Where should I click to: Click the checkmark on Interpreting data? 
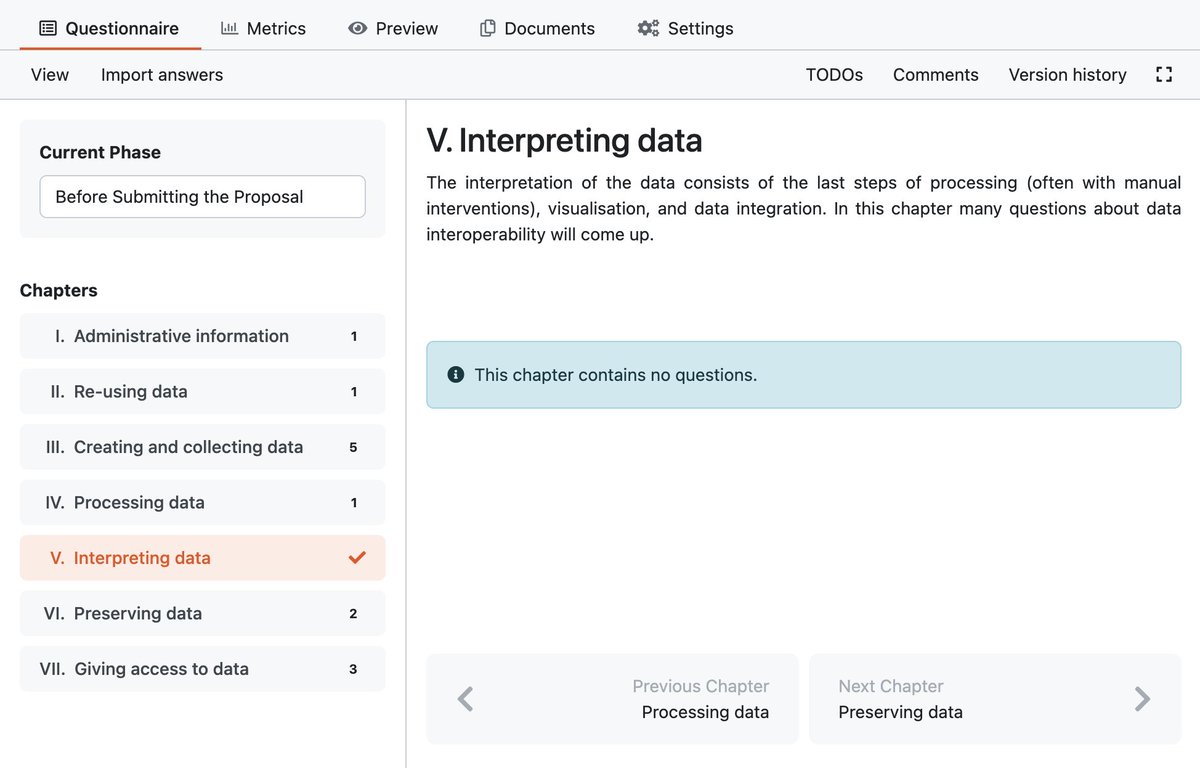(x=357, y=558)
